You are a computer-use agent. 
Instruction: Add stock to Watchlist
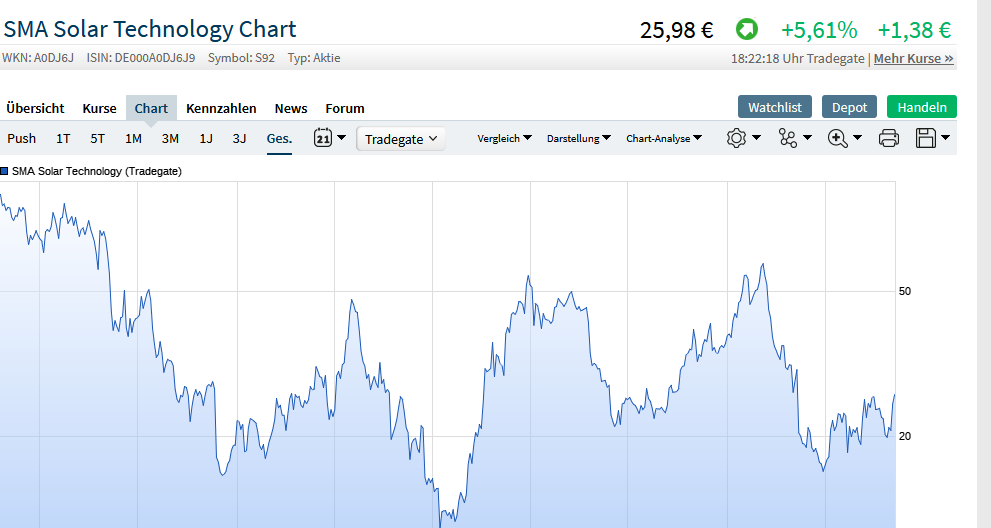tap(775, 107)
